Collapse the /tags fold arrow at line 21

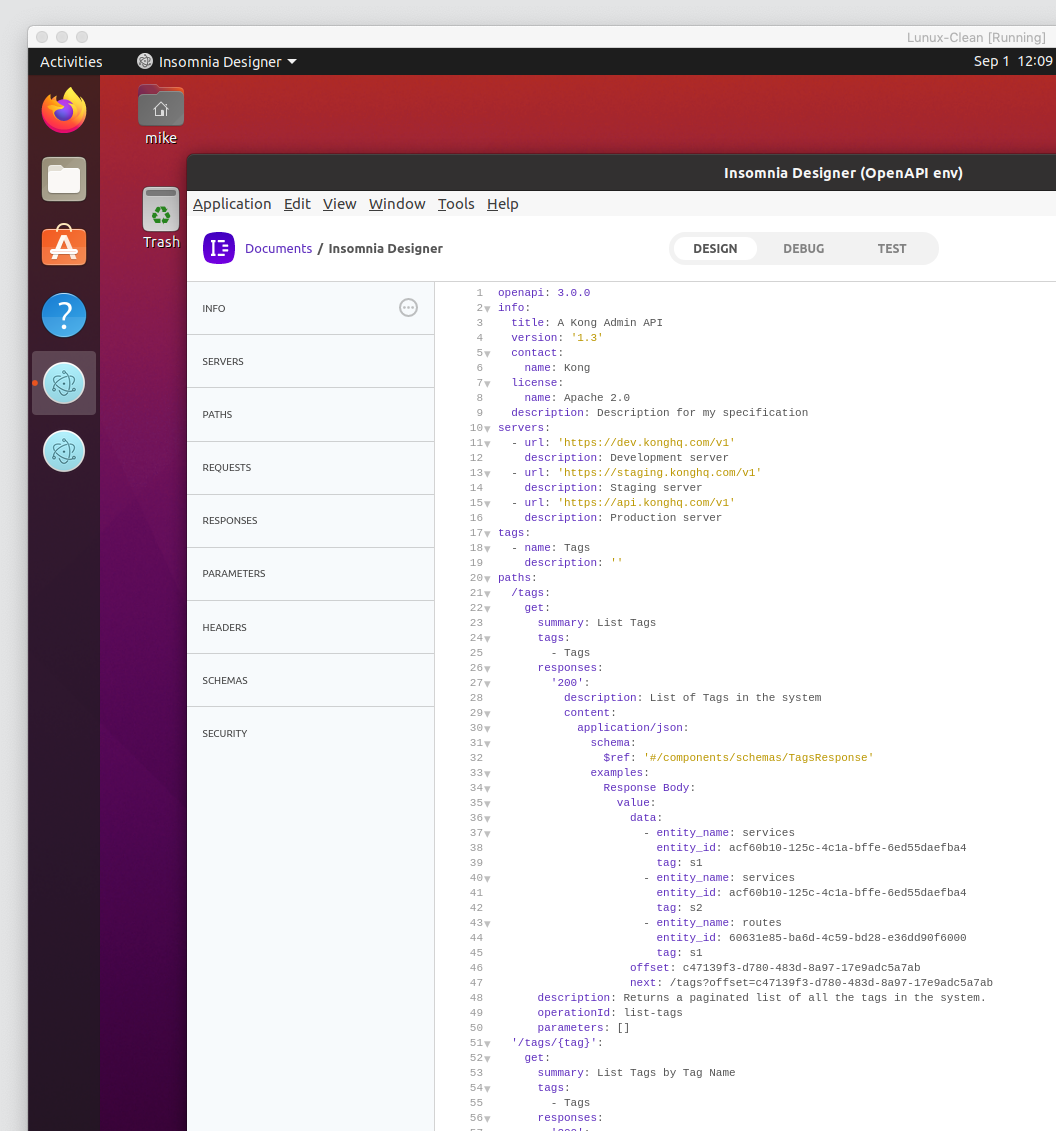tap(488, 594)
